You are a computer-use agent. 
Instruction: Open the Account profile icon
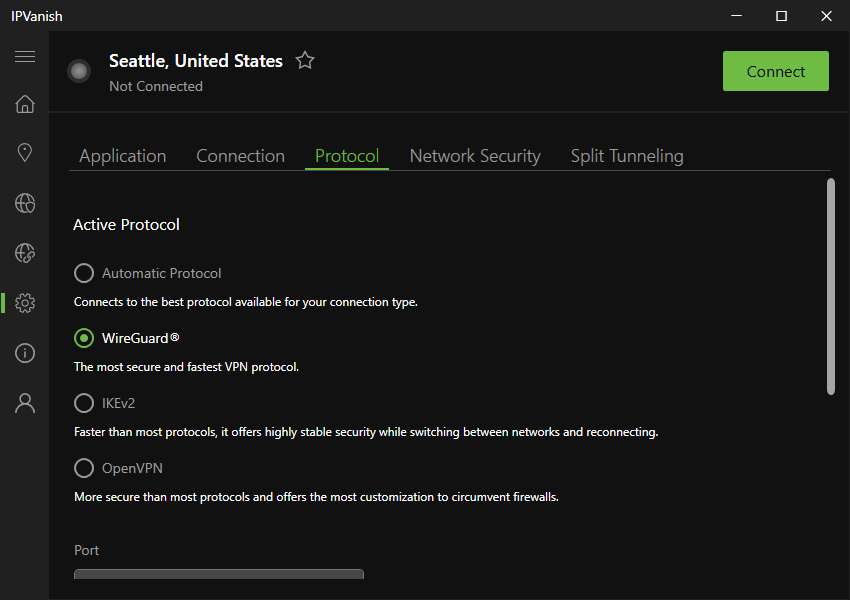coord(25,403)
